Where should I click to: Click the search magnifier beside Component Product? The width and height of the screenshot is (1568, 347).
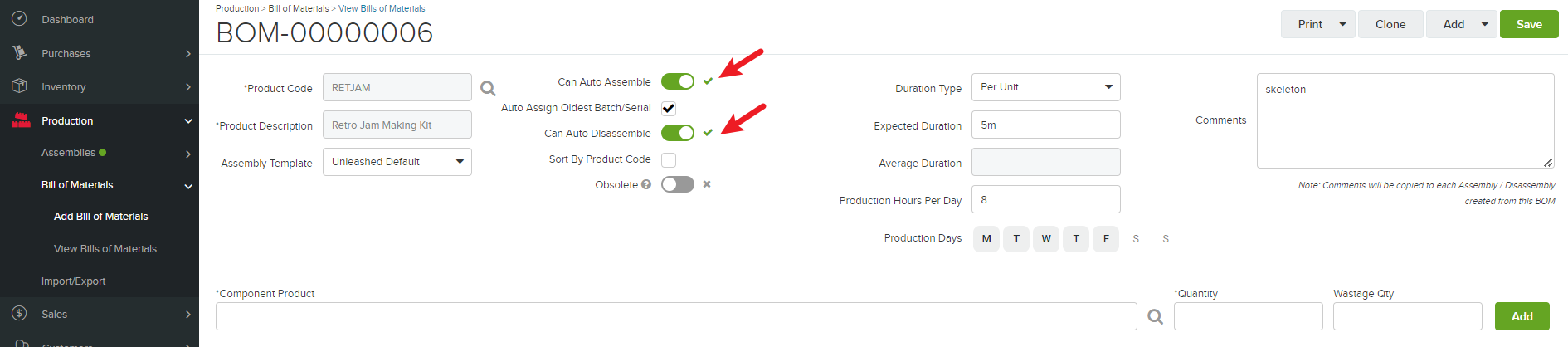pos(1155,316)
